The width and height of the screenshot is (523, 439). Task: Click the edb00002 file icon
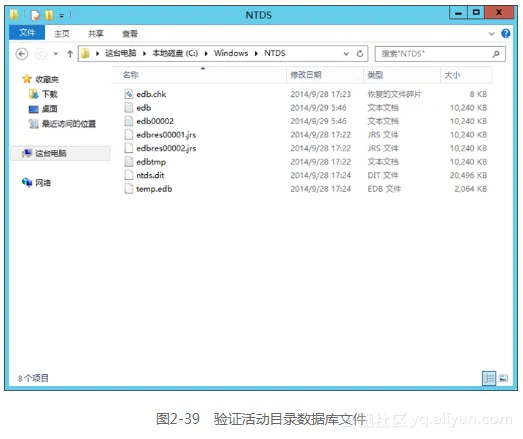[129, 121]
